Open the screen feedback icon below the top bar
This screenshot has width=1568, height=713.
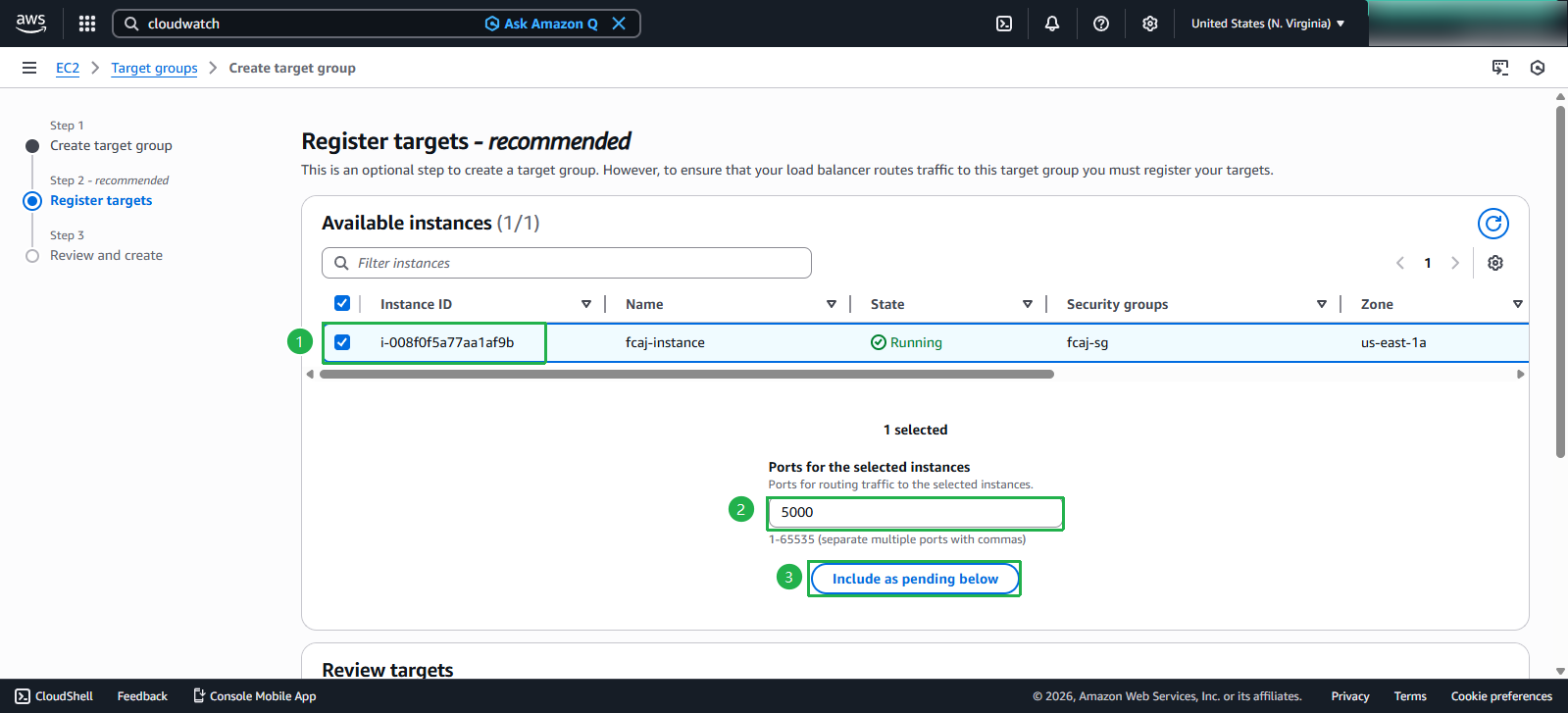pos(1500,68)
